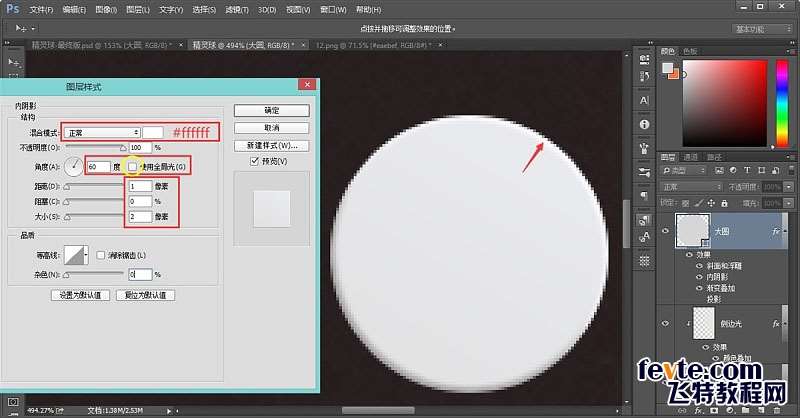Open the 混合模式 blend mode dropdown
This screenshot has height=418, width=800.
coord(101,132)
